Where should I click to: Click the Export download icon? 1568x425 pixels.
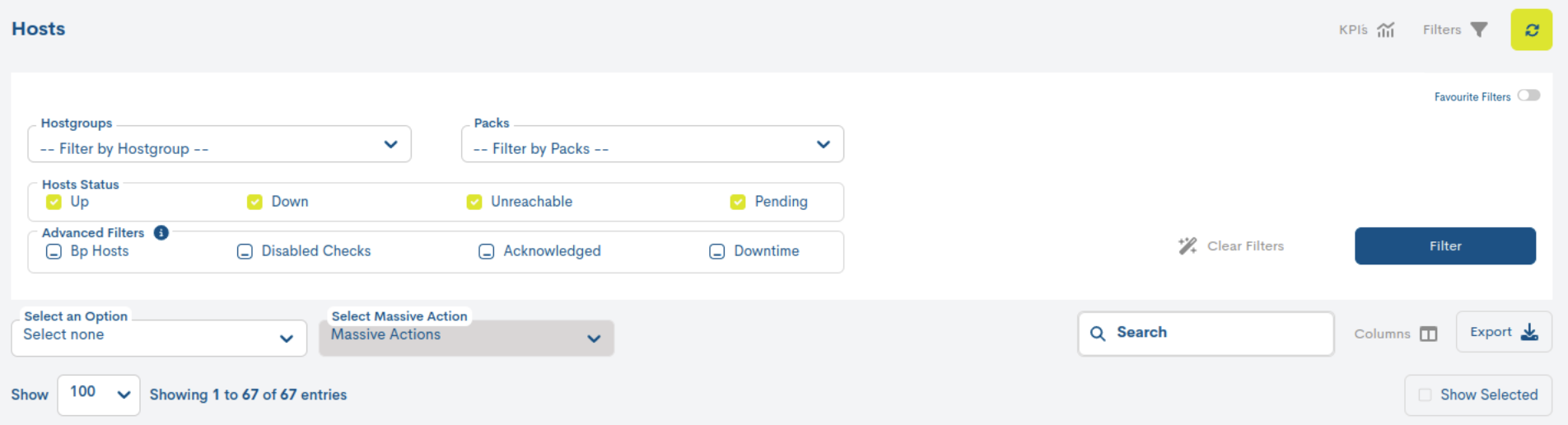(x=1529, y=332)
